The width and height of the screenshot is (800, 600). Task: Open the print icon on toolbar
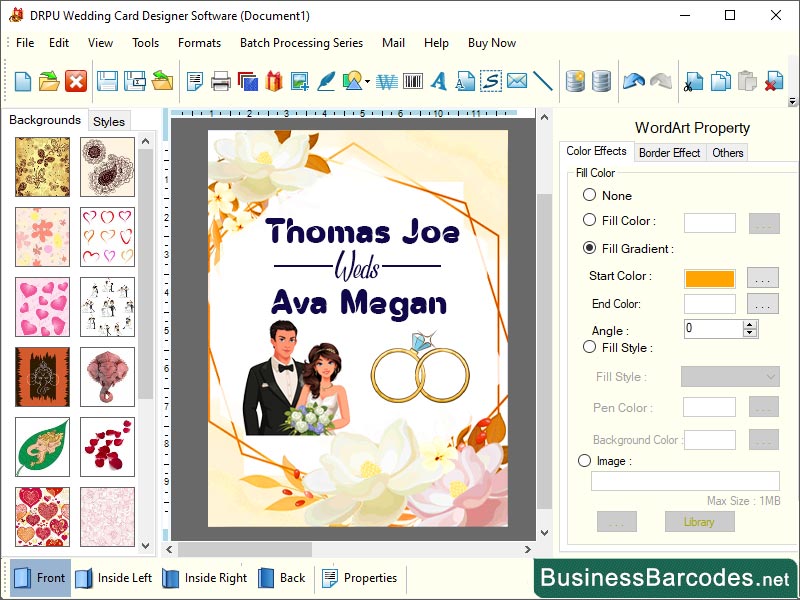[x=221, y=80]
